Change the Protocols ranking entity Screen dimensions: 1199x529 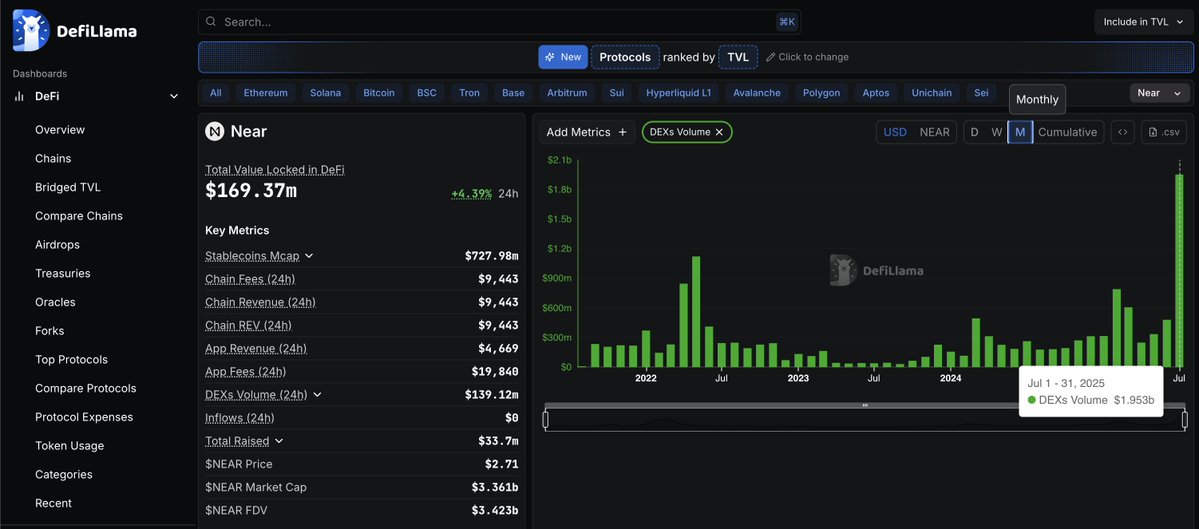(625, 57)
